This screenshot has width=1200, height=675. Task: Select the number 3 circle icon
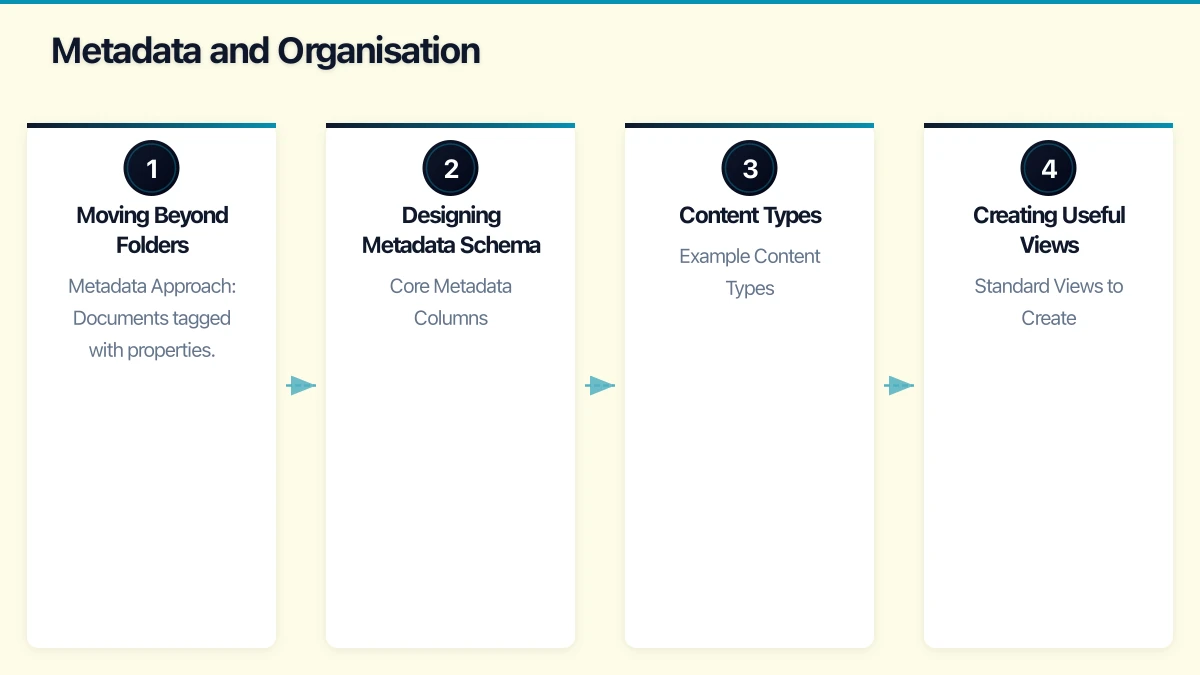pyautogui.click(x=749, y=168)
